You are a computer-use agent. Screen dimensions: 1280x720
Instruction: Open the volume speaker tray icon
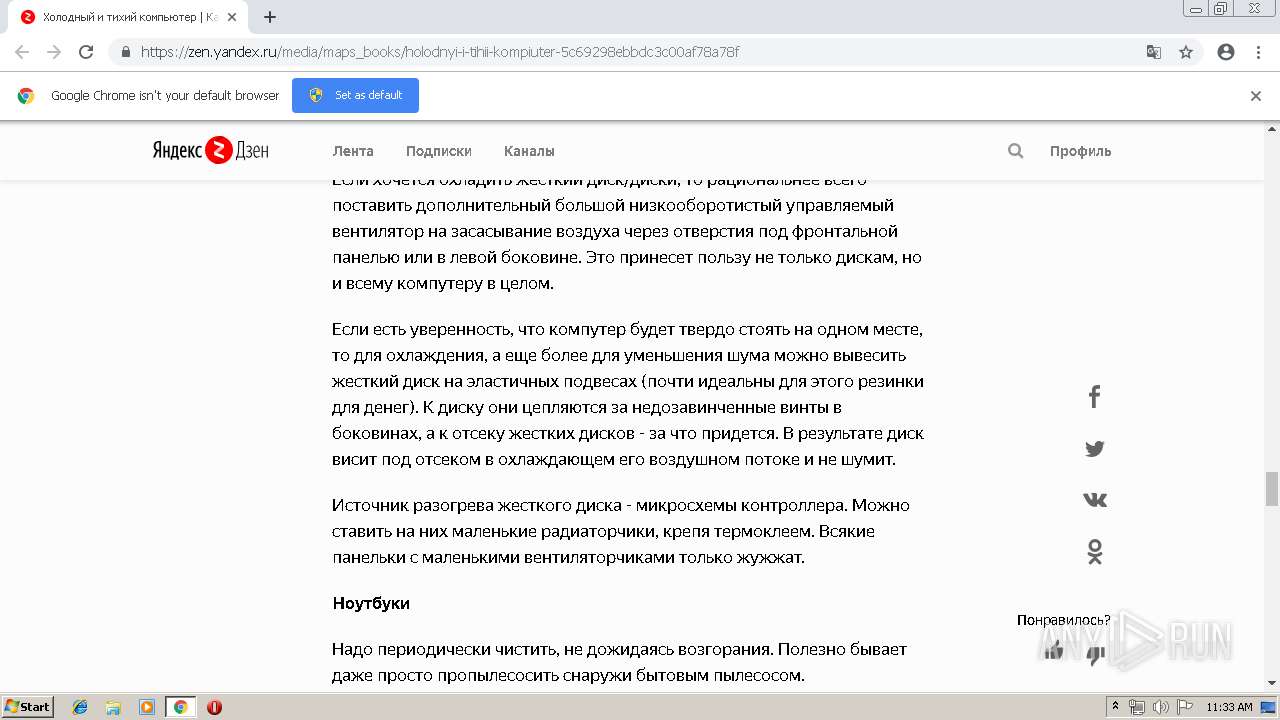(1160, 707)
